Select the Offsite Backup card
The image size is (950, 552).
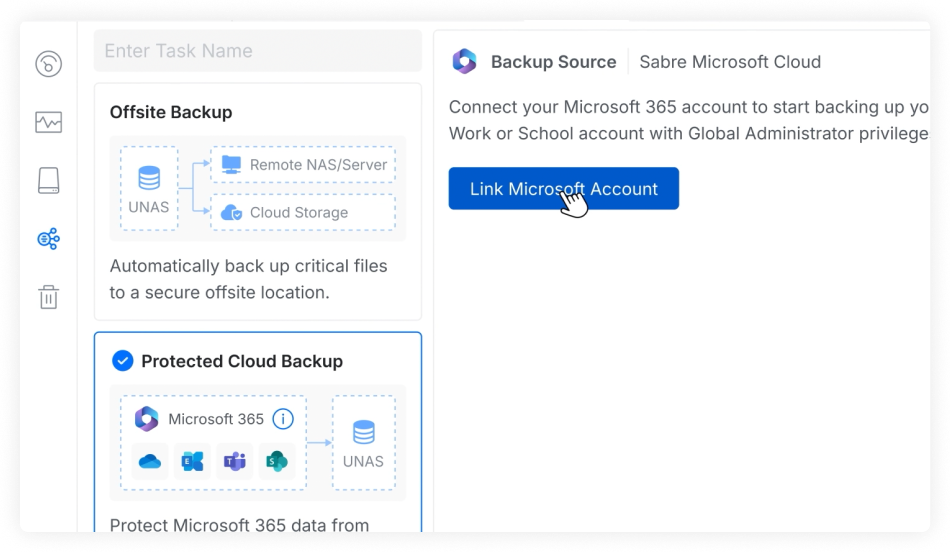click(x=257, y=200)
